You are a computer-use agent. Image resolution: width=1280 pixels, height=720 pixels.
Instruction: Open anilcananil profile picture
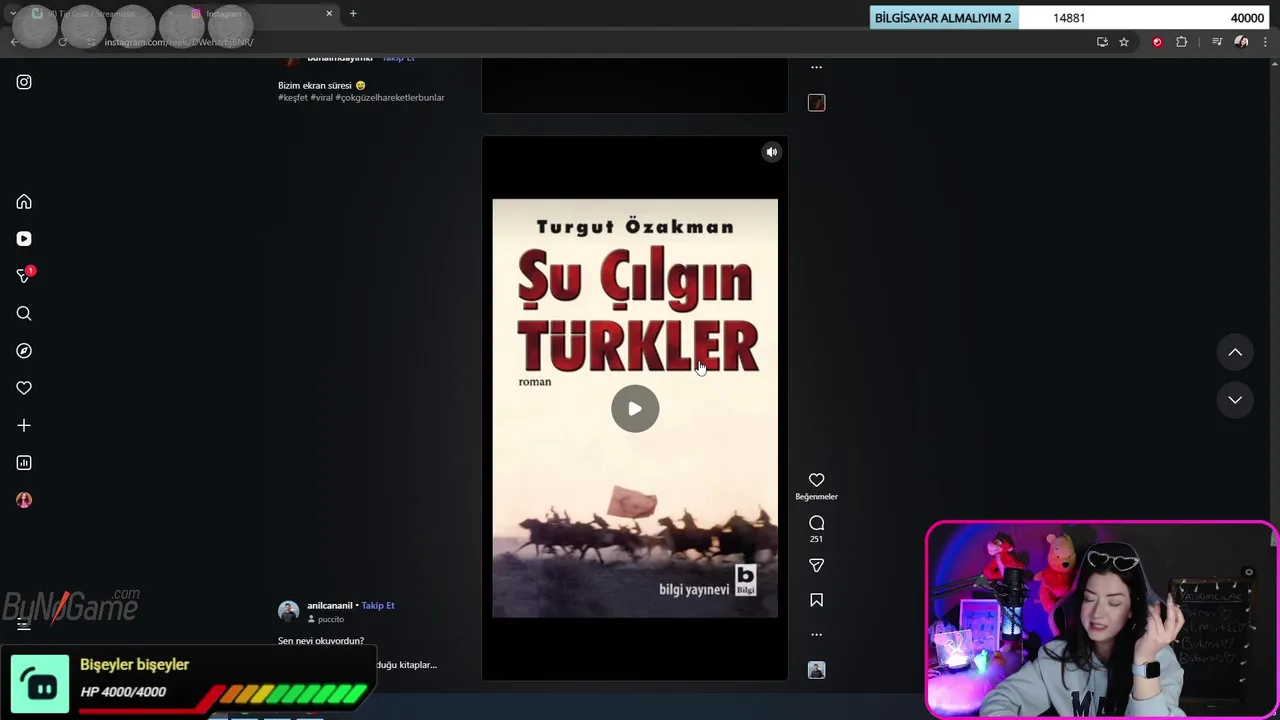click(x=288, y=611)
